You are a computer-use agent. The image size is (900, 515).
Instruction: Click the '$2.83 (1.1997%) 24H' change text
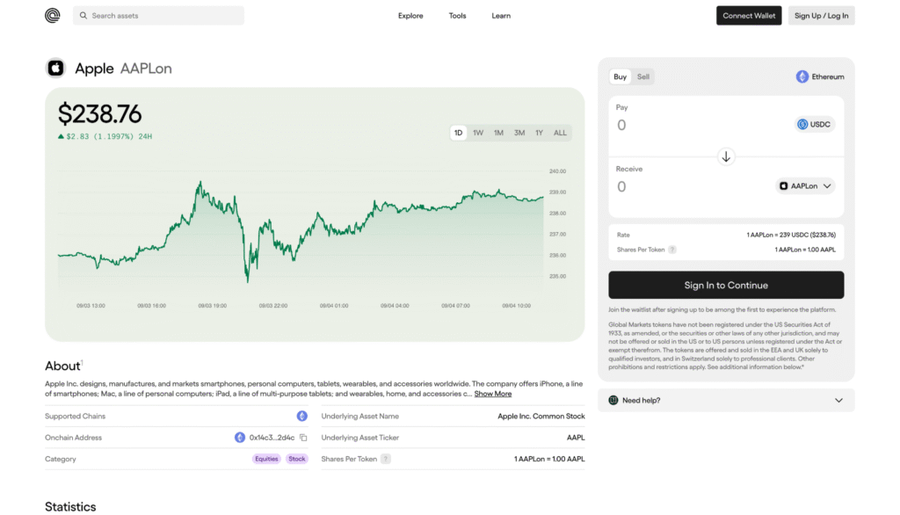click(109, 137)
